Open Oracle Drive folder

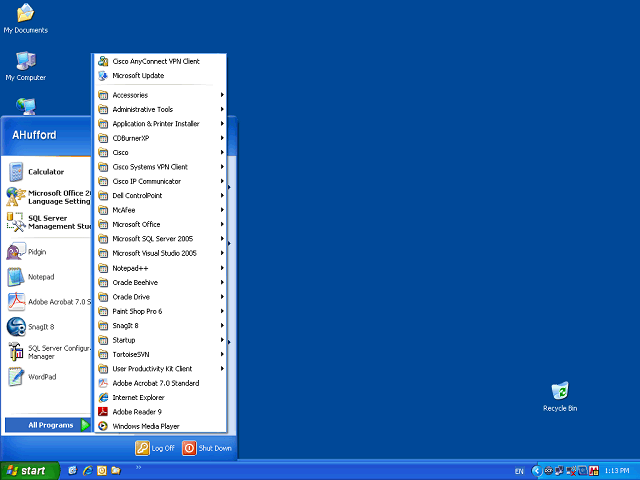(x=160, y=297)
